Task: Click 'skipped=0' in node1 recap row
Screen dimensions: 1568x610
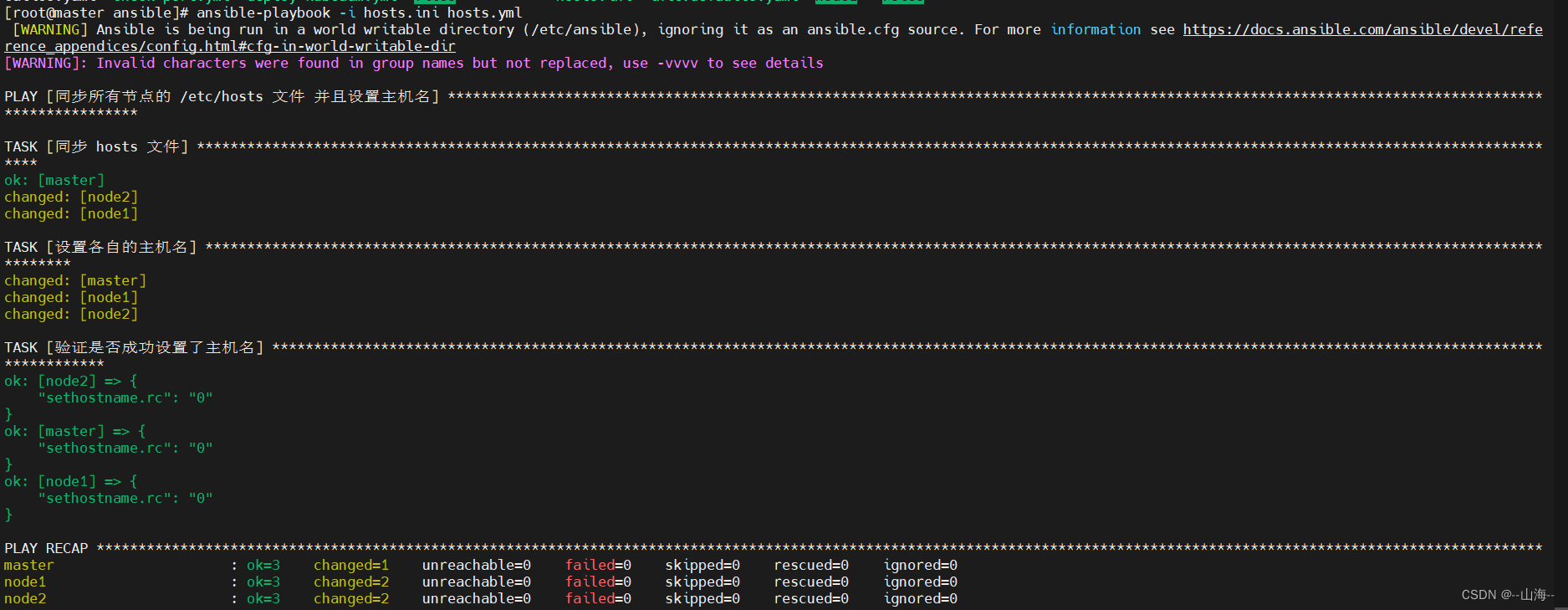Action: (702, 582)
